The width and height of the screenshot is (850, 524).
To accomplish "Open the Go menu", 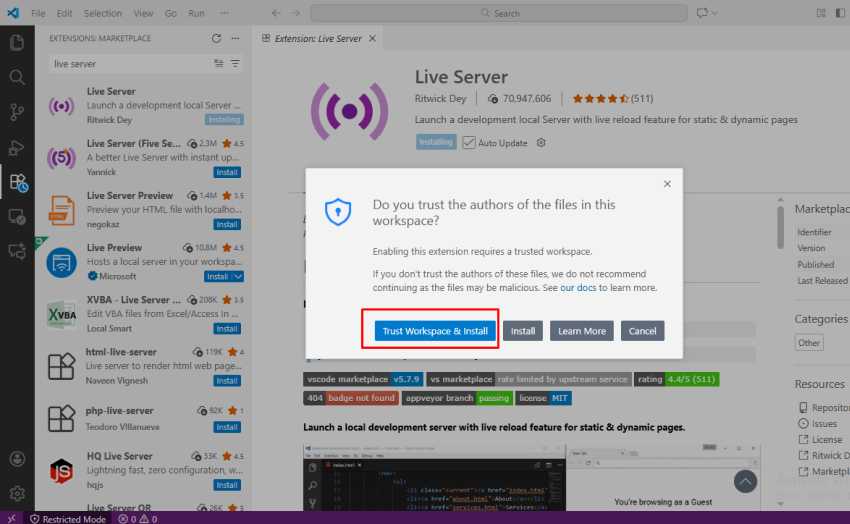I will (170, 13).
